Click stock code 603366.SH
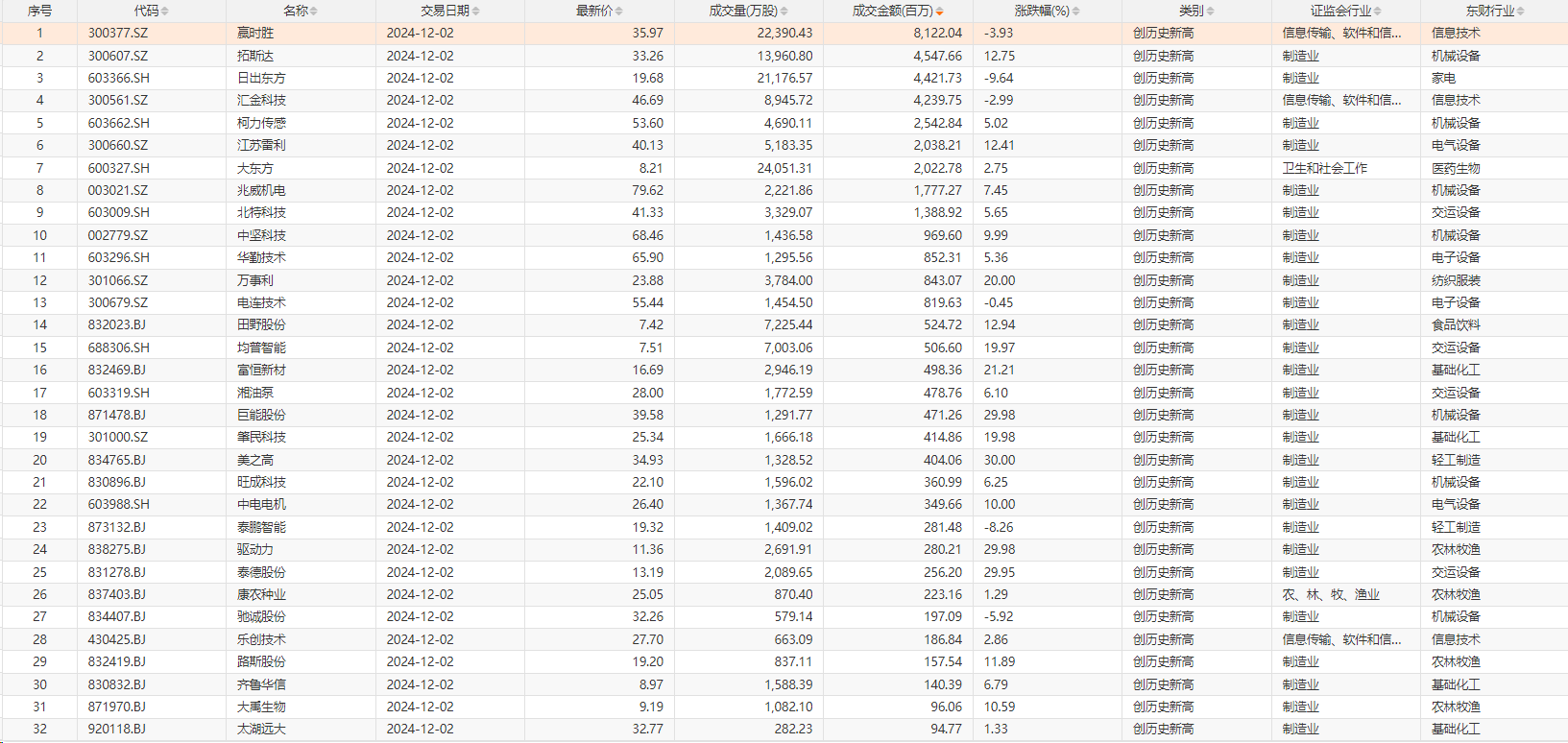The height and width of the screenshot is (743, 1568). point(119,78)
